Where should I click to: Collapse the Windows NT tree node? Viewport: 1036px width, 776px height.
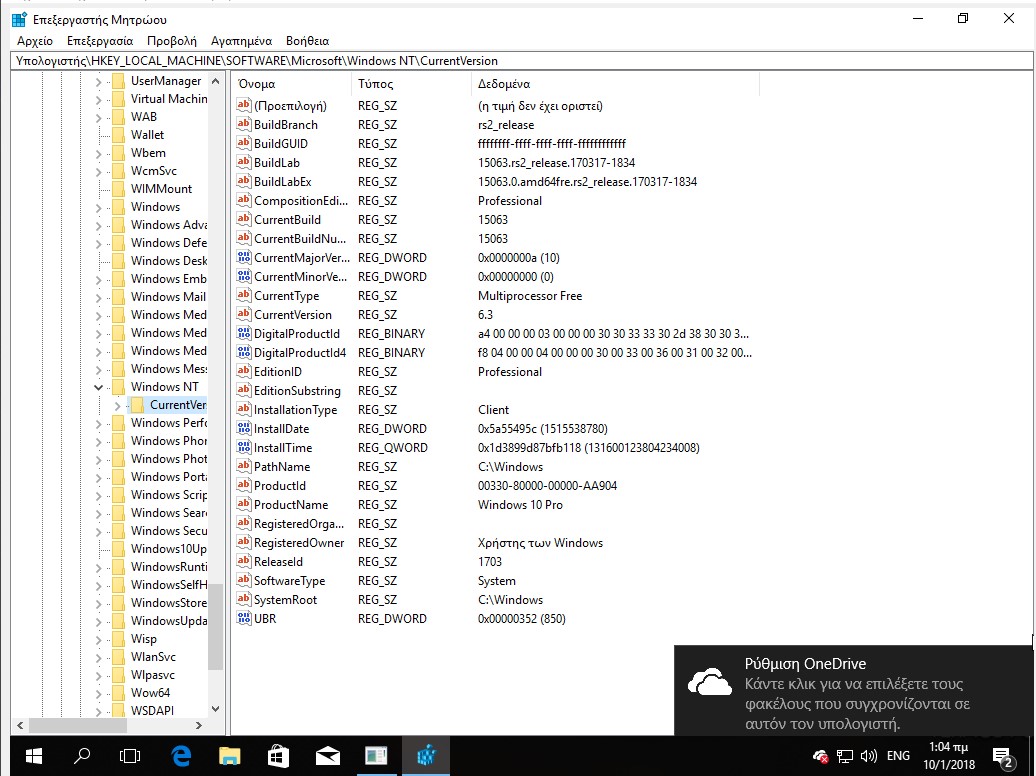(x=98, y=387)
